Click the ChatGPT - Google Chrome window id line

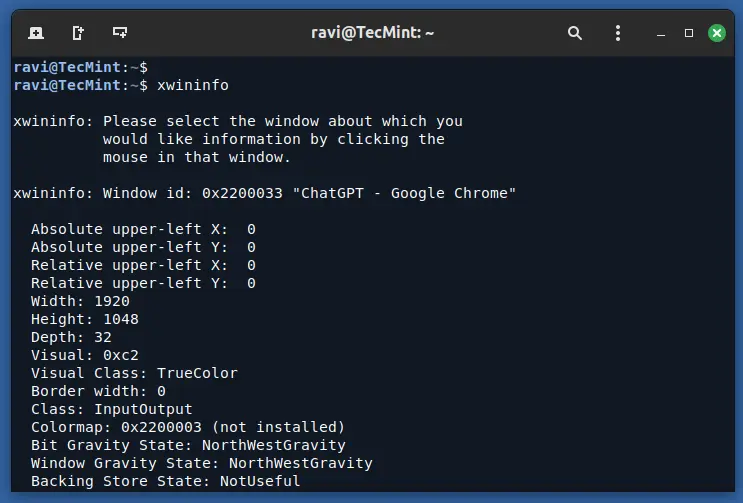(264, 193)
